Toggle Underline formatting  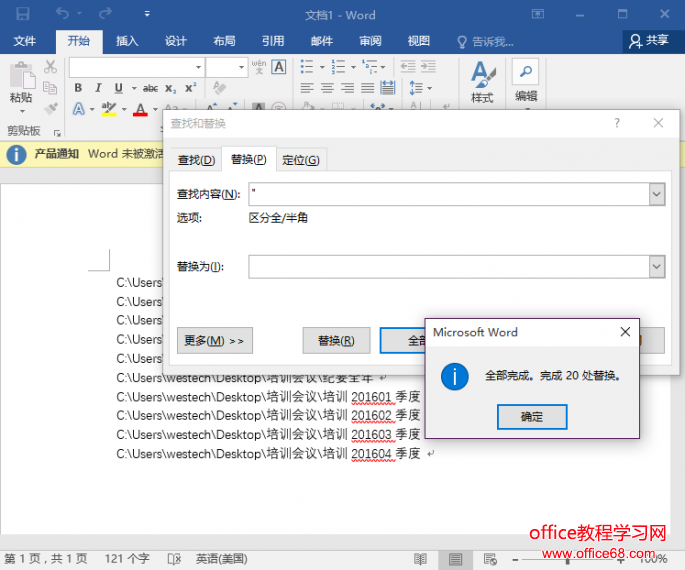[118, 88]
